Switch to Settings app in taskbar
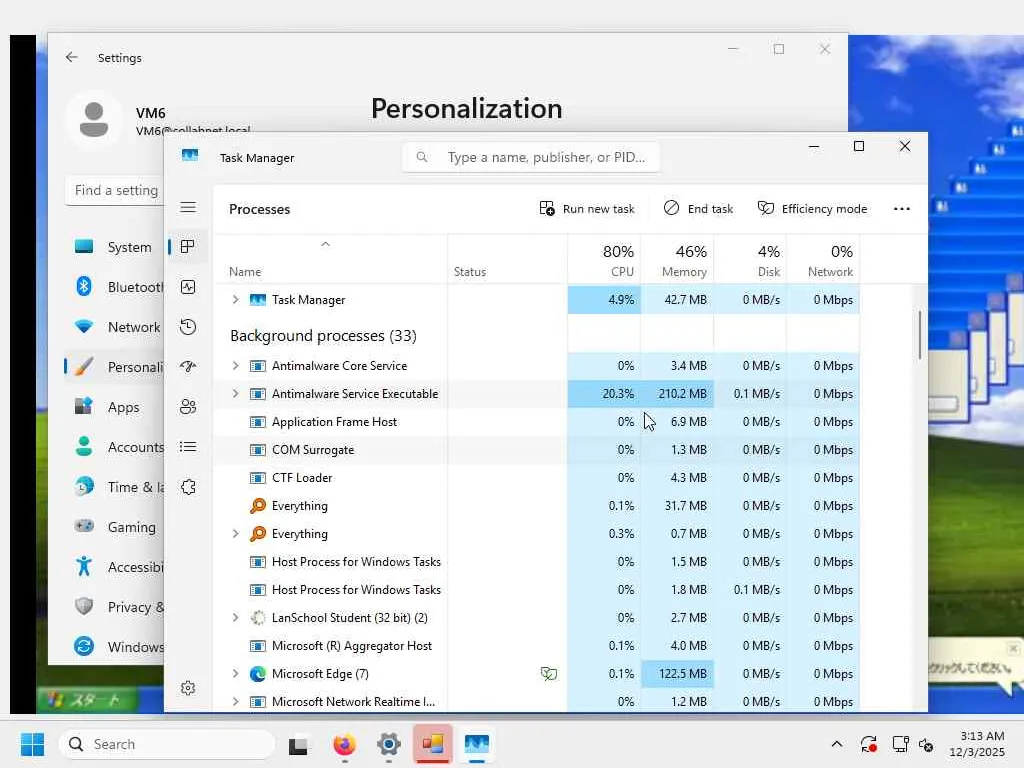Viewport: 1024px width, 768px height. point(389,744)
